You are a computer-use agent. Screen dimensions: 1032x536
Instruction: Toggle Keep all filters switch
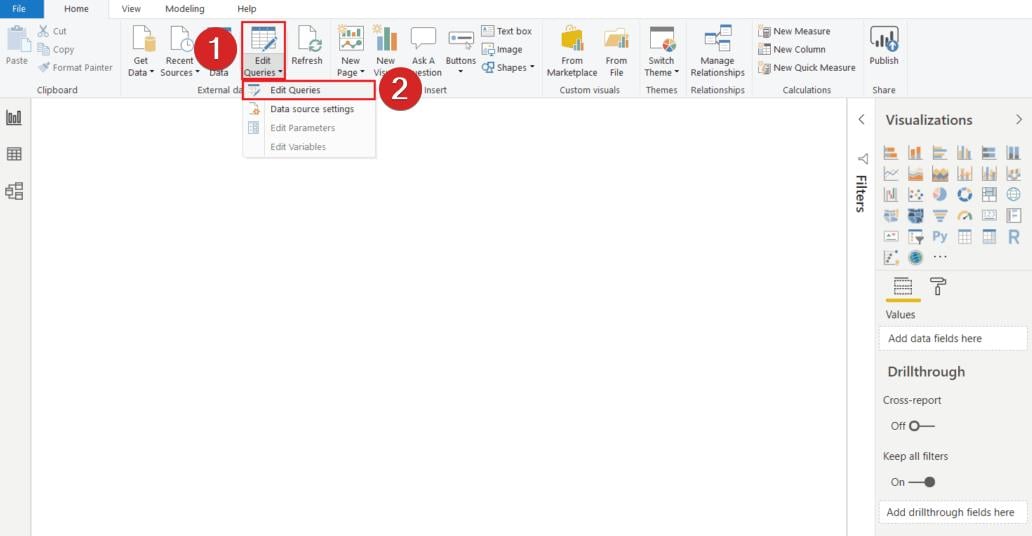pos(921,482)
